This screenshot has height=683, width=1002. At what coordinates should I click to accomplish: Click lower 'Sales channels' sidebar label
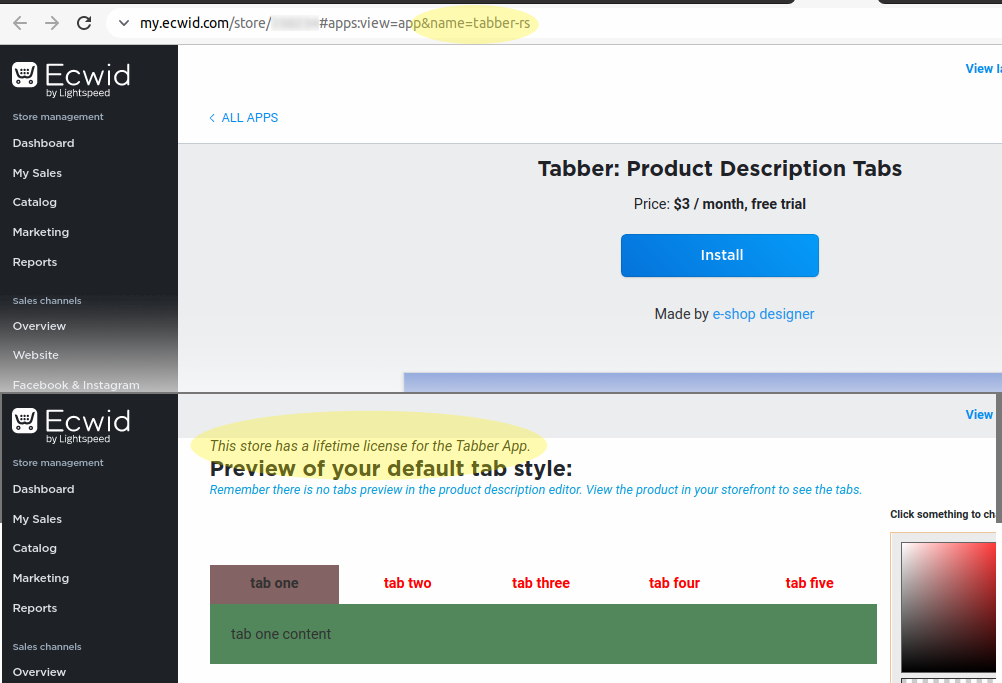coord(47,647)
